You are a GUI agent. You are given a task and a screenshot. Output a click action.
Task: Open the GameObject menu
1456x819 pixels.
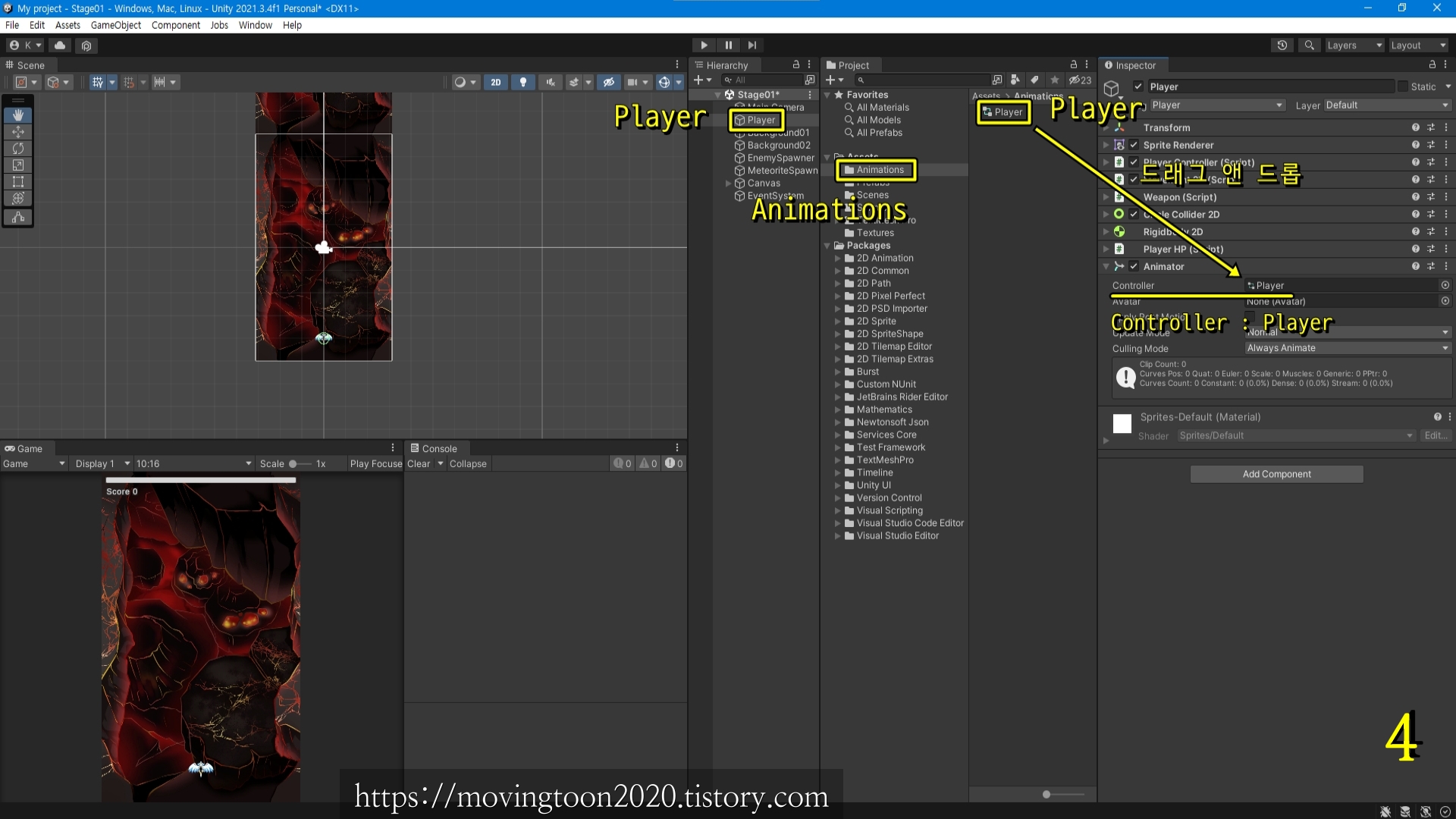115,25
